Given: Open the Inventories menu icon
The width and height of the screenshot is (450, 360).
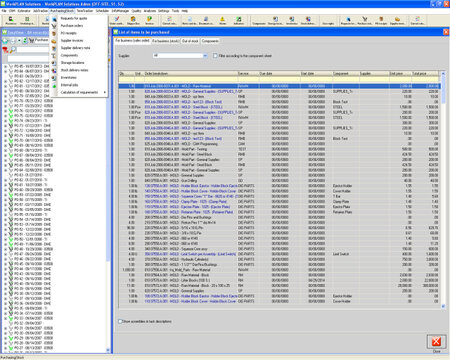Looking at the screenshot, I should point(54,78).
